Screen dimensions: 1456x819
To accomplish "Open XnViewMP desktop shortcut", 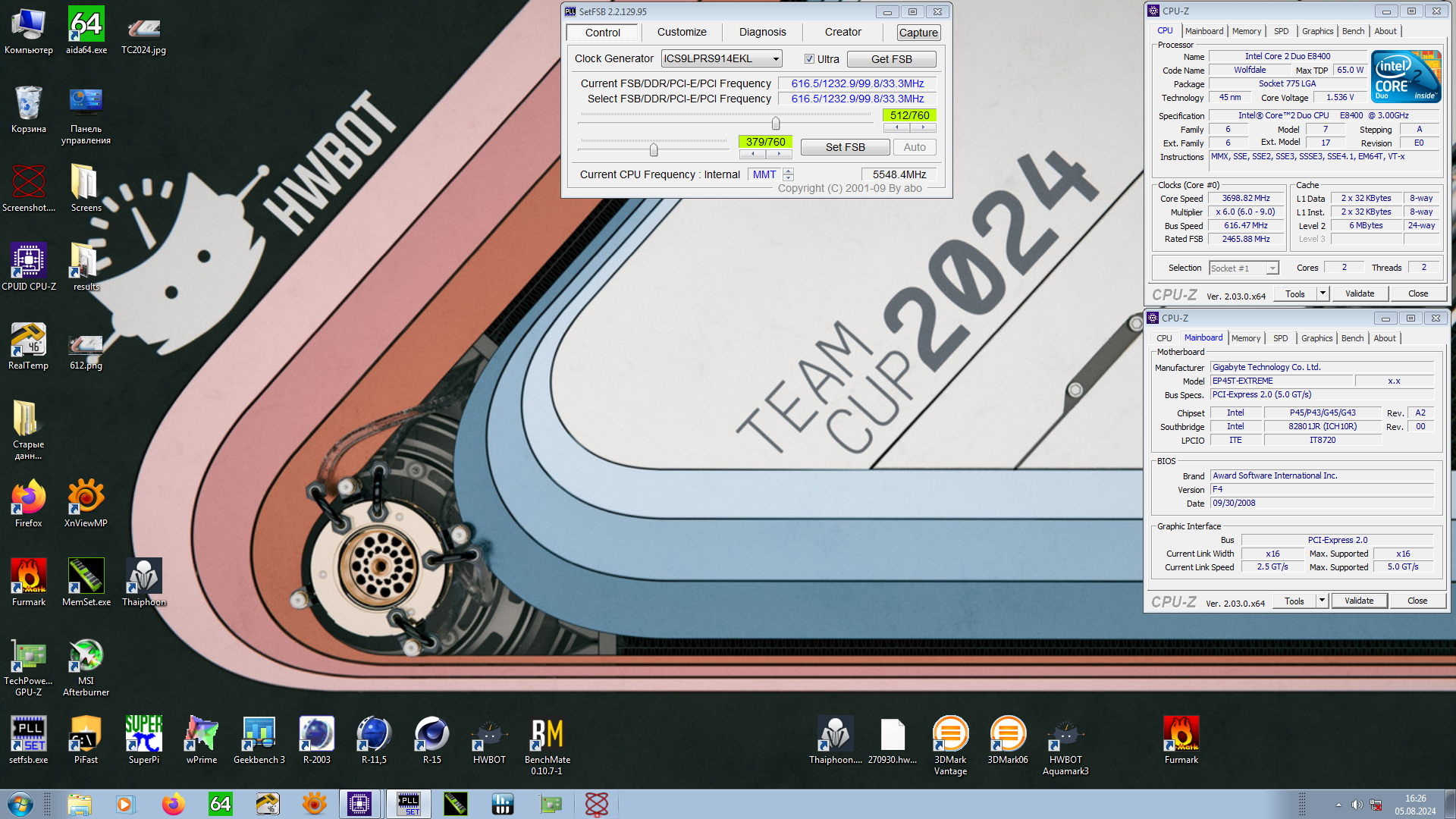I will (x=86, y=504).
